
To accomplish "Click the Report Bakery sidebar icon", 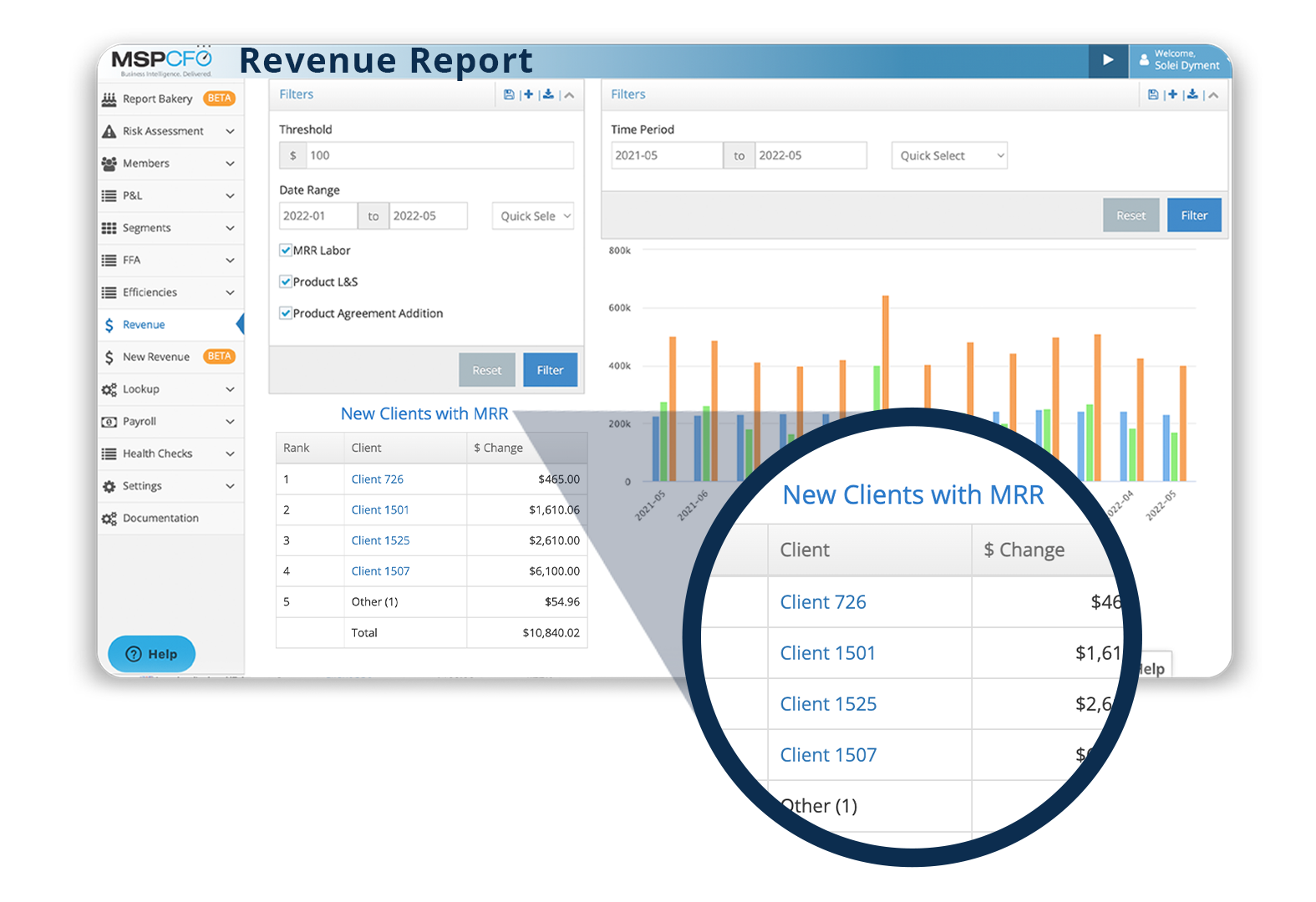I will (109, 99).
